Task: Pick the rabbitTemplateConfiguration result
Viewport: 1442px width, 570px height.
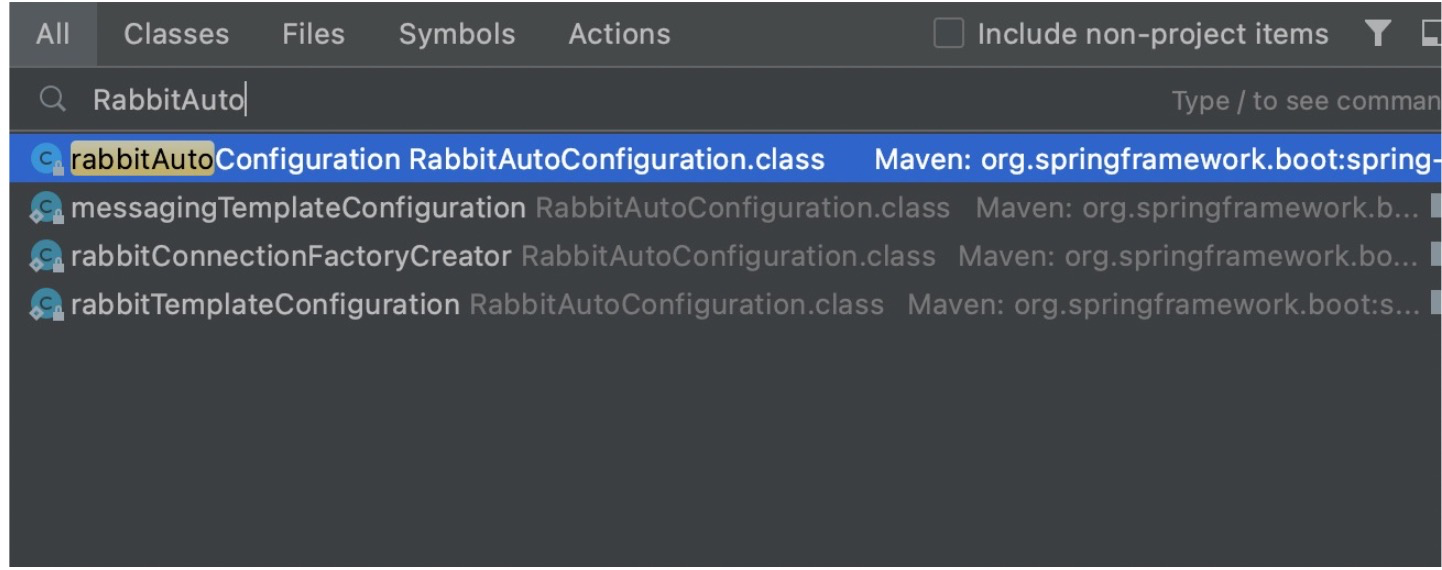Action: point(726,304)
